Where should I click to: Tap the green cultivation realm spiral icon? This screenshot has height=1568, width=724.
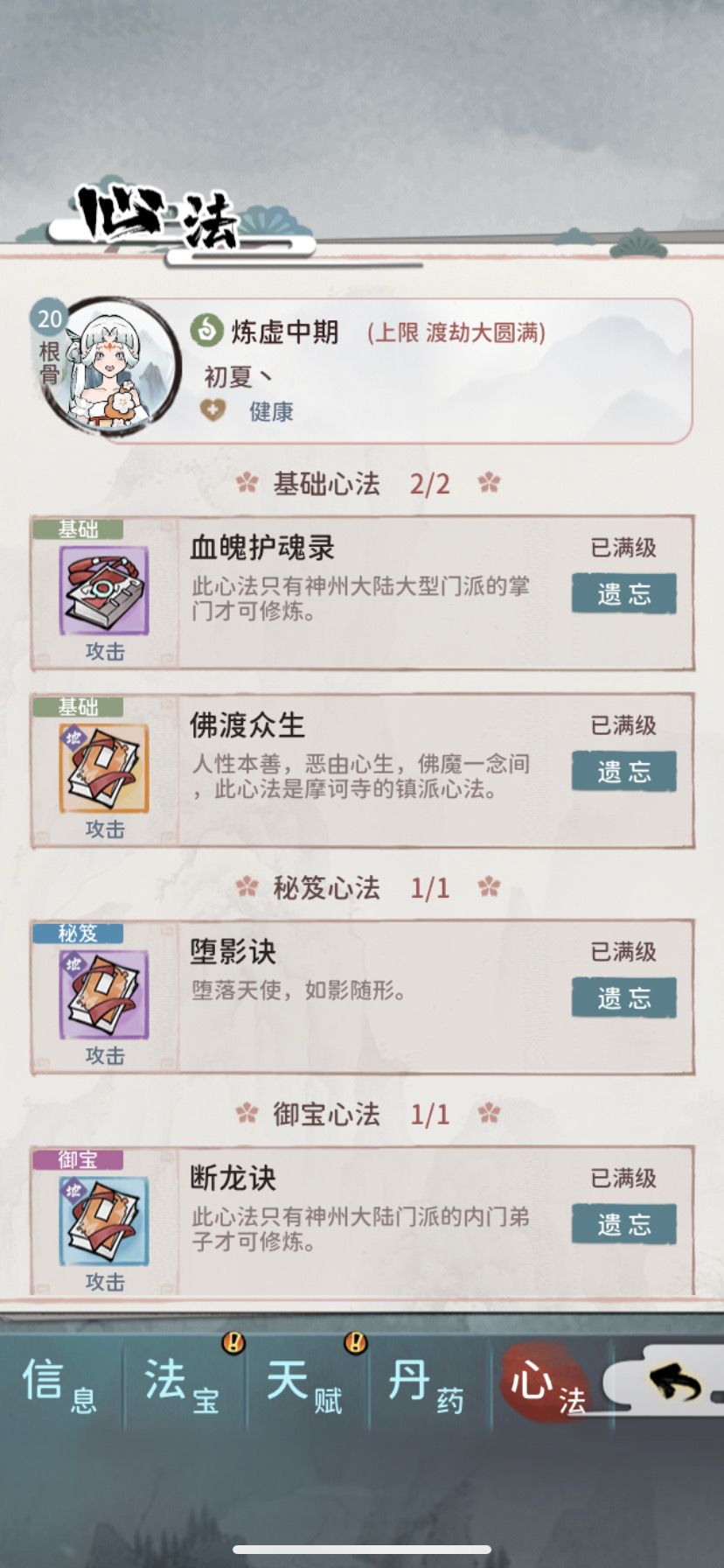206,332
